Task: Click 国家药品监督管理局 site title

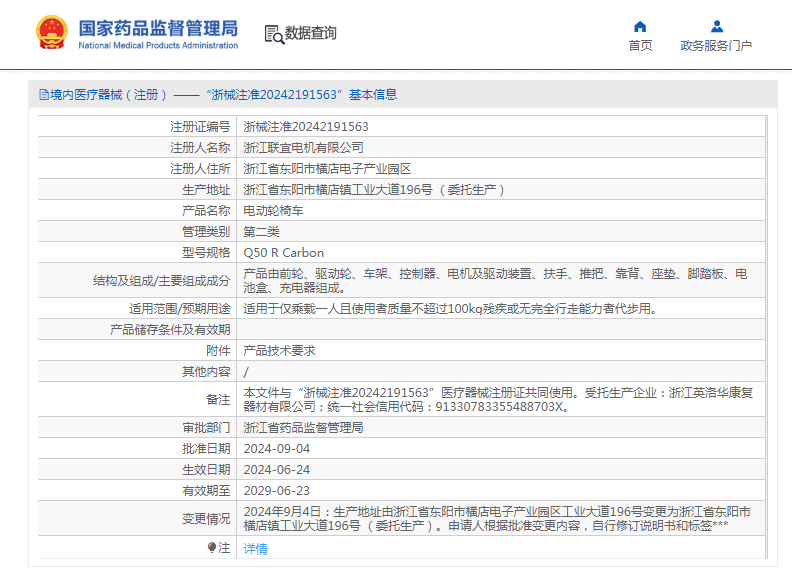Action: click(x=158, y=28)
